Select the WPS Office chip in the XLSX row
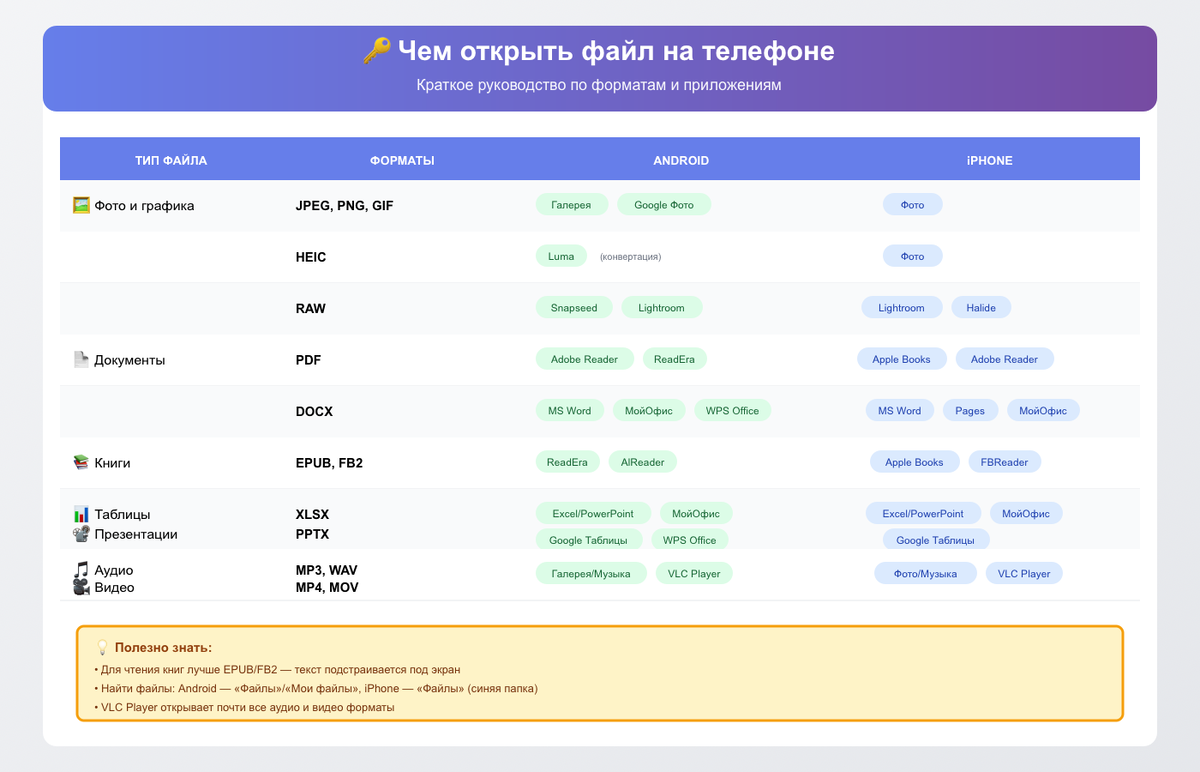This screenshot has height=772, width=1200. tap(689, 540)
